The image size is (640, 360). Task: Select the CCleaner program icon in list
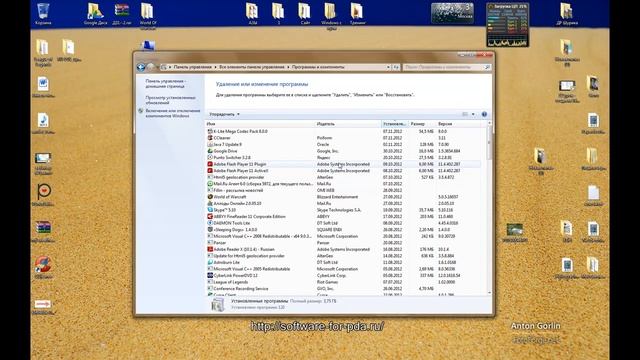[210, 138]
